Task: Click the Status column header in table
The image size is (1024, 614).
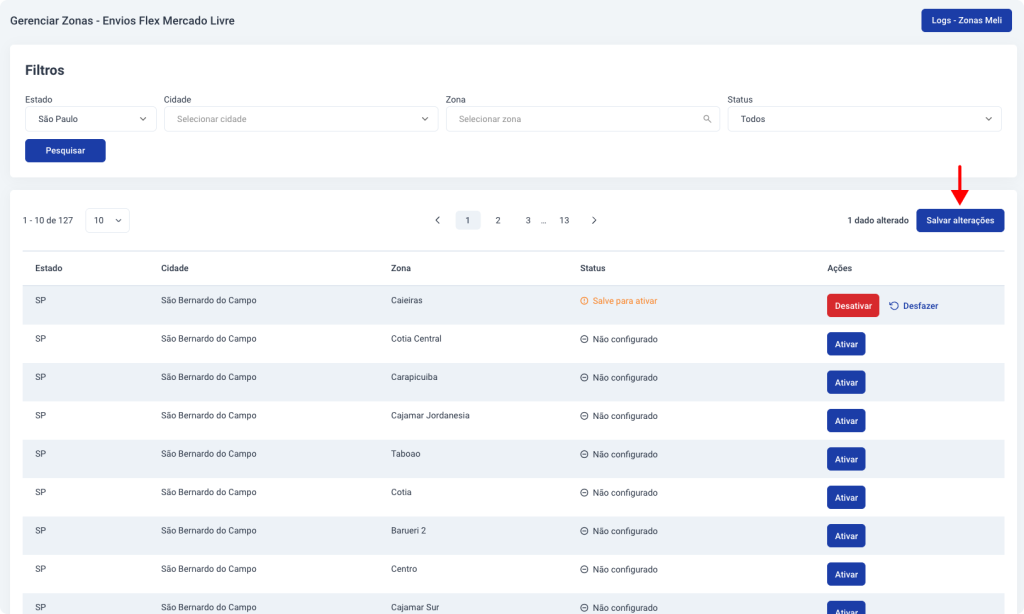Action: tap(592, 268)
